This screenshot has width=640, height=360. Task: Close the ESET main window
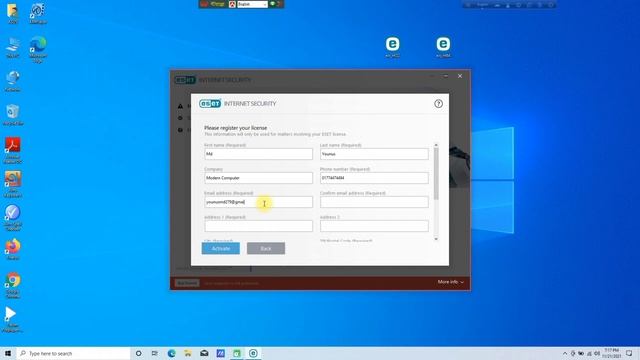(x=460, y=76)
